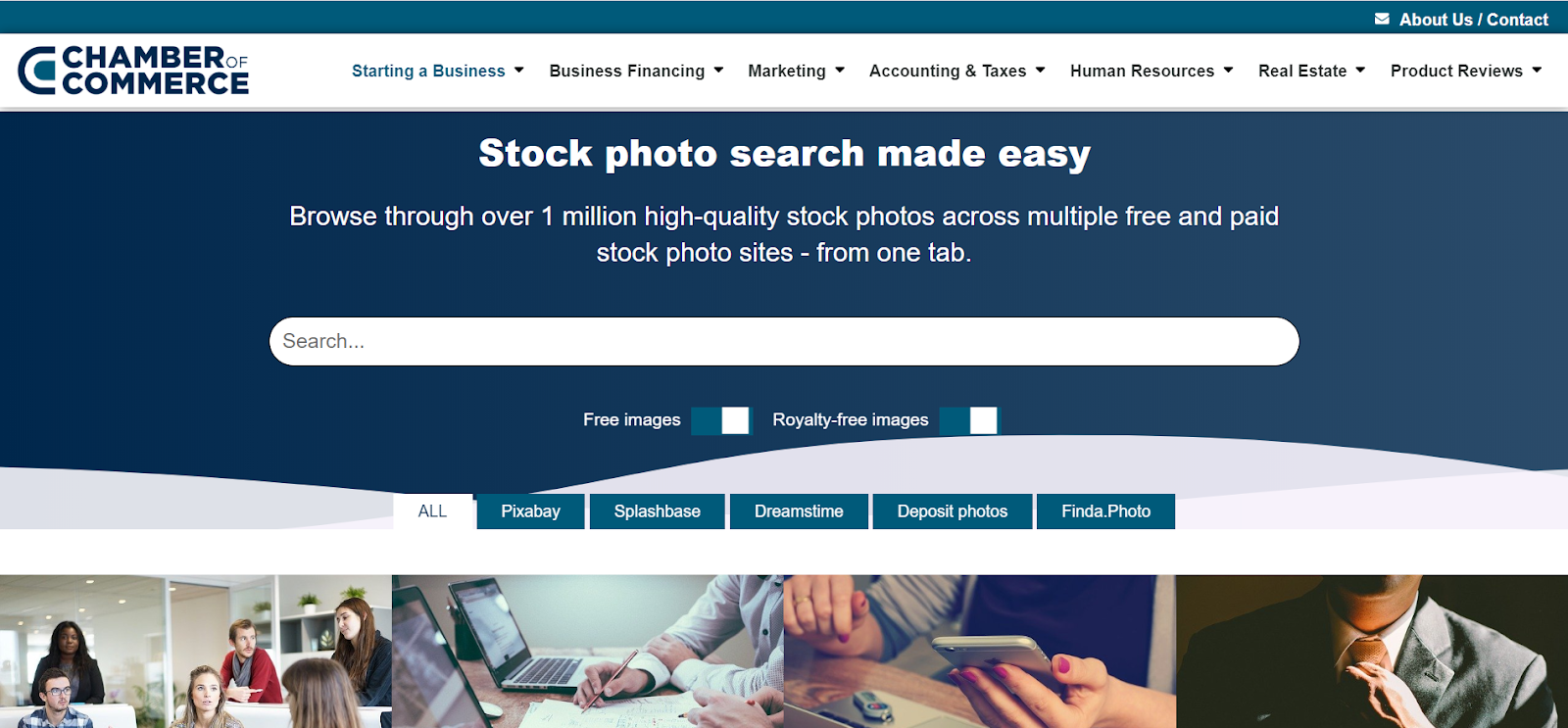
Task: Switch to the Splashbase tab
Action: point(658,511)
